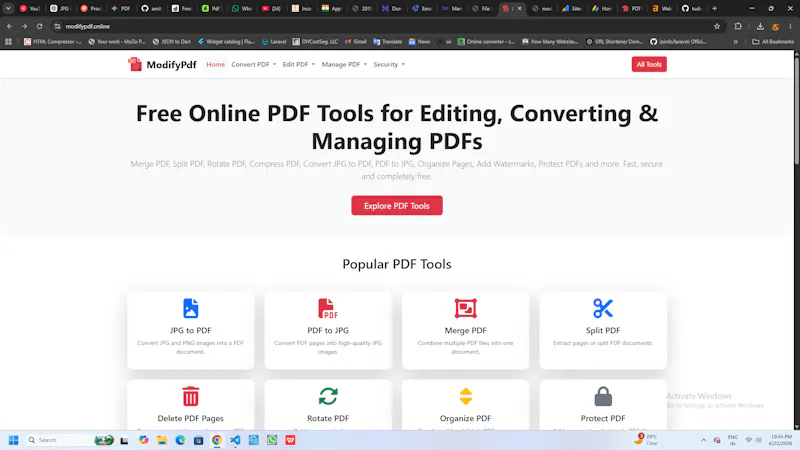800x450 pixels.
Task: Click the ModifyPdf logo icon
Action: click(x=135, y=64)
